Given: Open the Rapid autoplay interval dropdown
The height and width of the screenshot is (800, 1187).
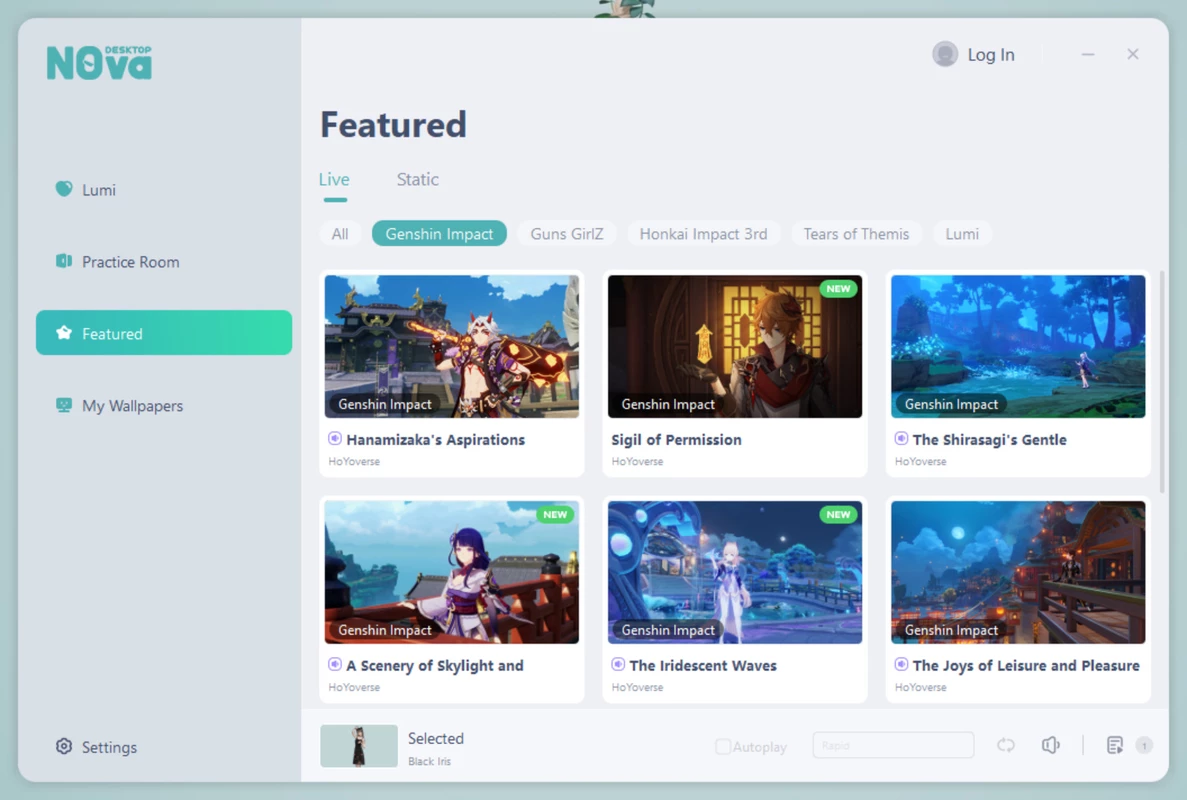Looking at the screenshot, I should (x=893, y=746).
